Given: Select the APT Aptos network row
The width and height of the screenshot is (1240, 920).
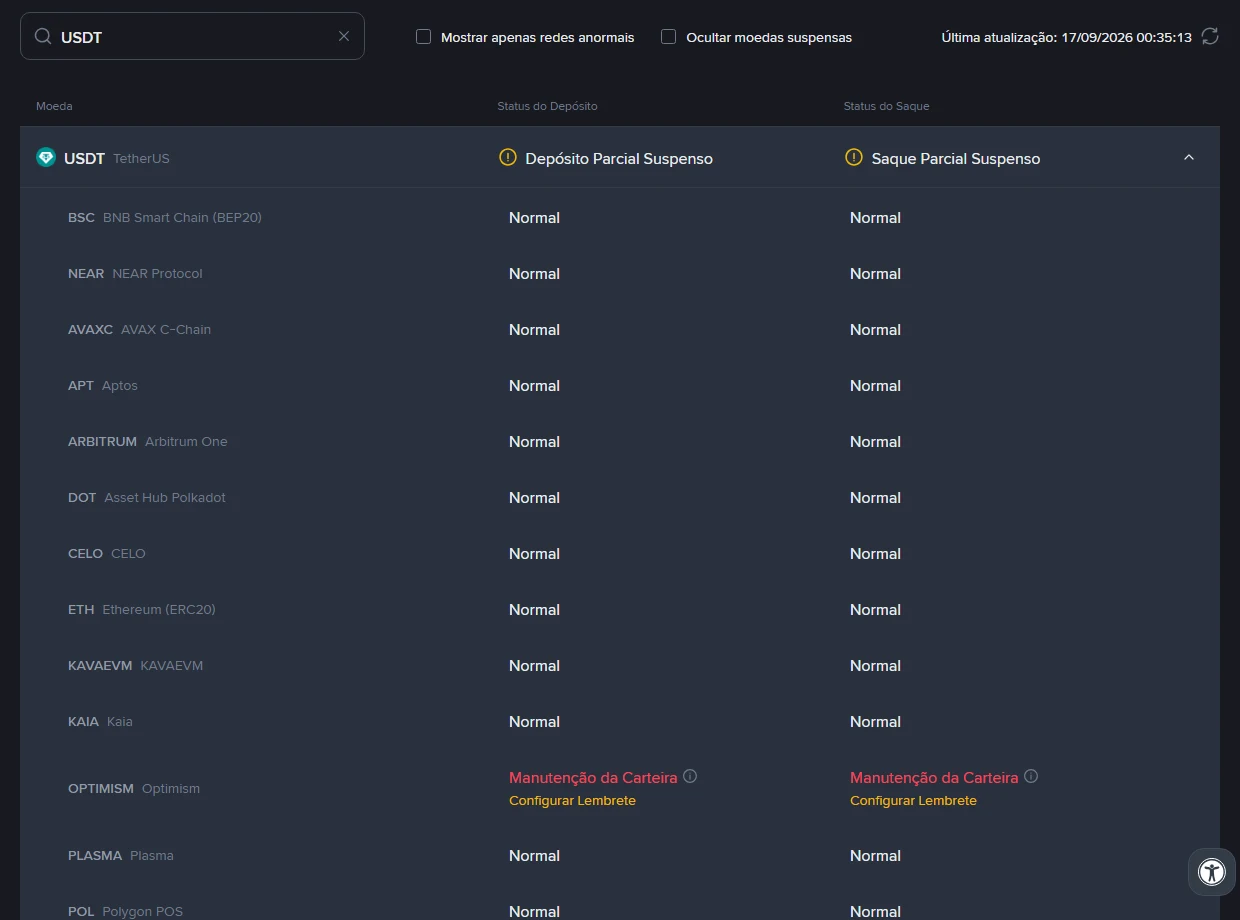Looking at the screenshot, I should coord(620,386).
